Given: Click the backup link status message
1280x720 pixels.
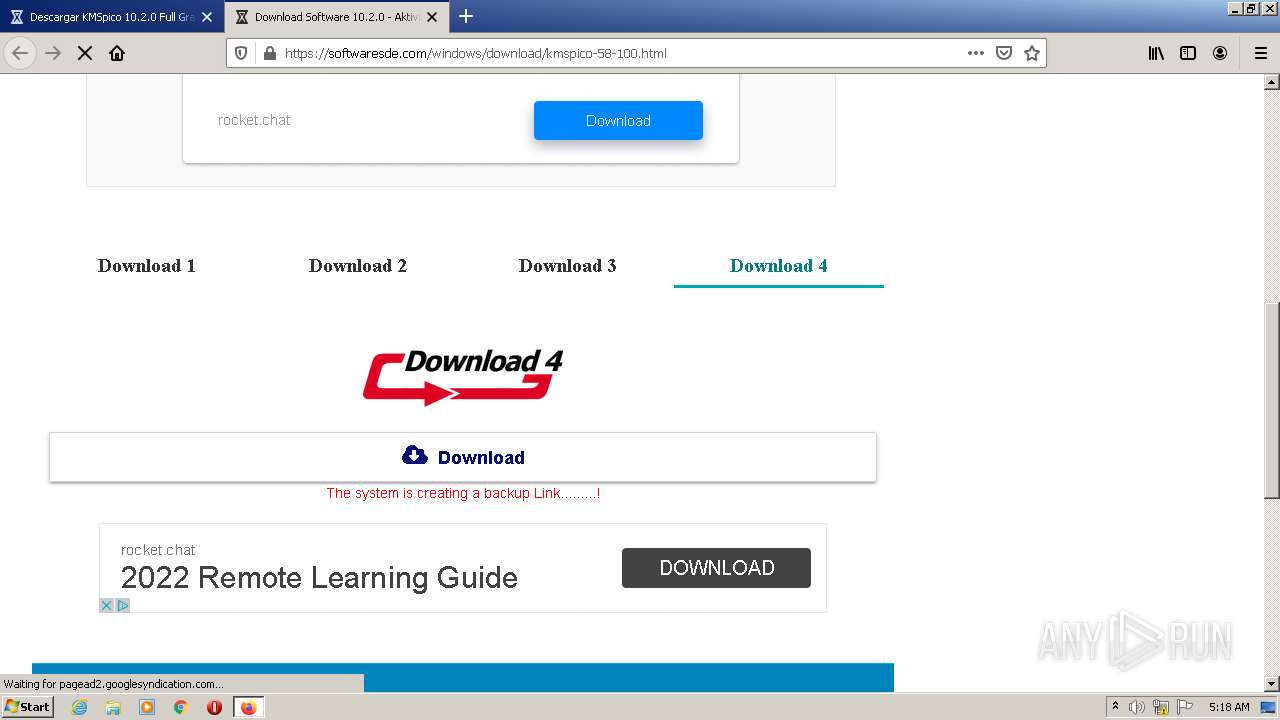Looking at the screenshot, I should 463,493.
